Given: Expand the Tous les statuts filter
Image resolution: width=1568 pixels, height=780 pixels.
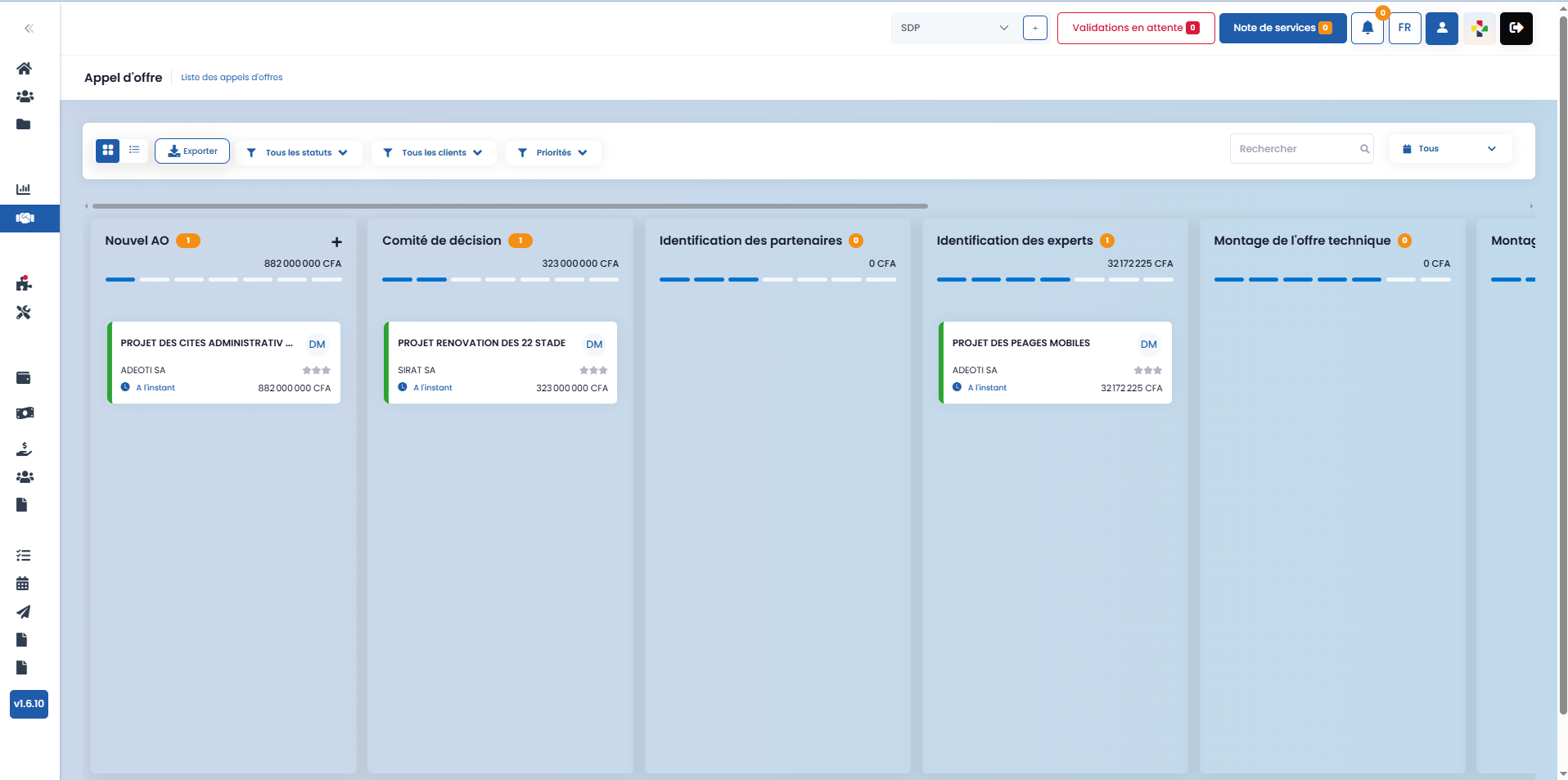Looking at the screenshot, I should coord(298,153).
